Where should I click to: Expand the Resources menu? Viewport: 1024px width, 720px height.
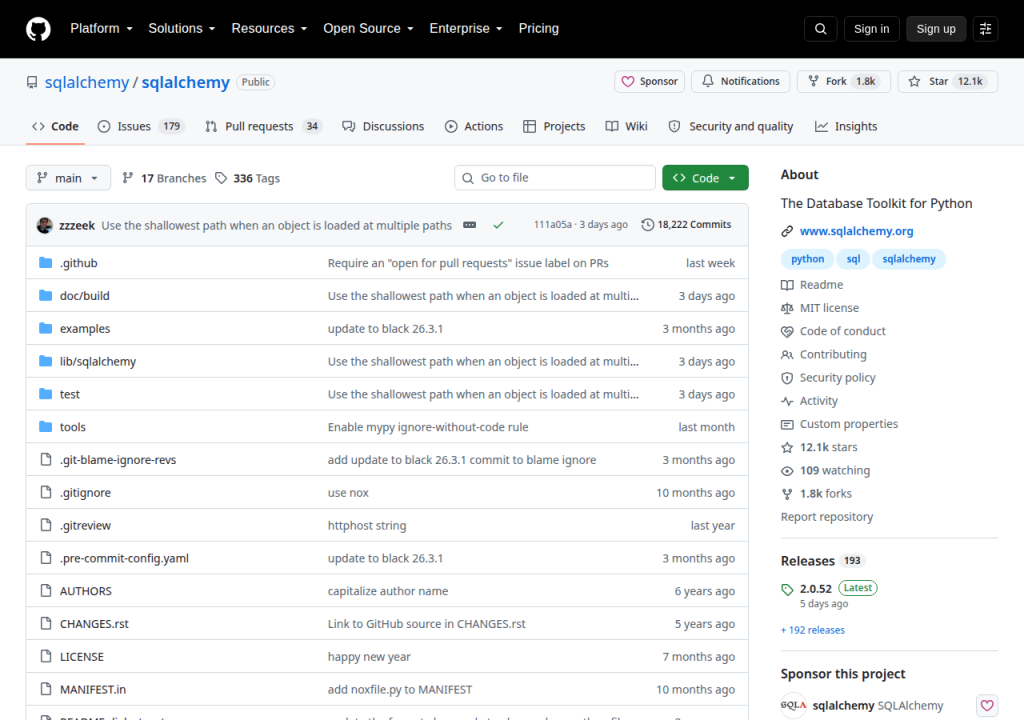coord(269,29)
